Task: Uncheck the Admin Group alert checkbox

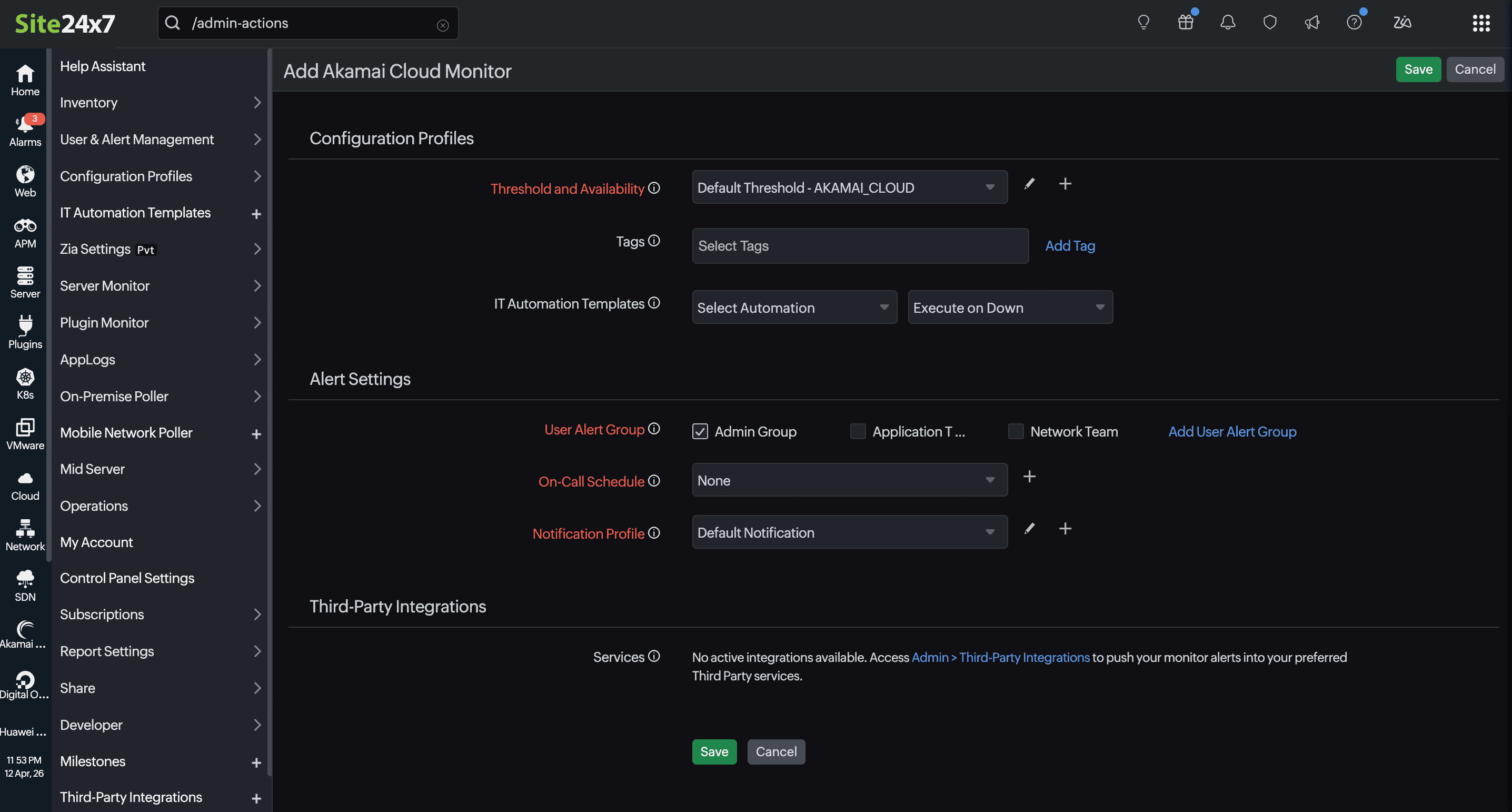Action: 700,431
